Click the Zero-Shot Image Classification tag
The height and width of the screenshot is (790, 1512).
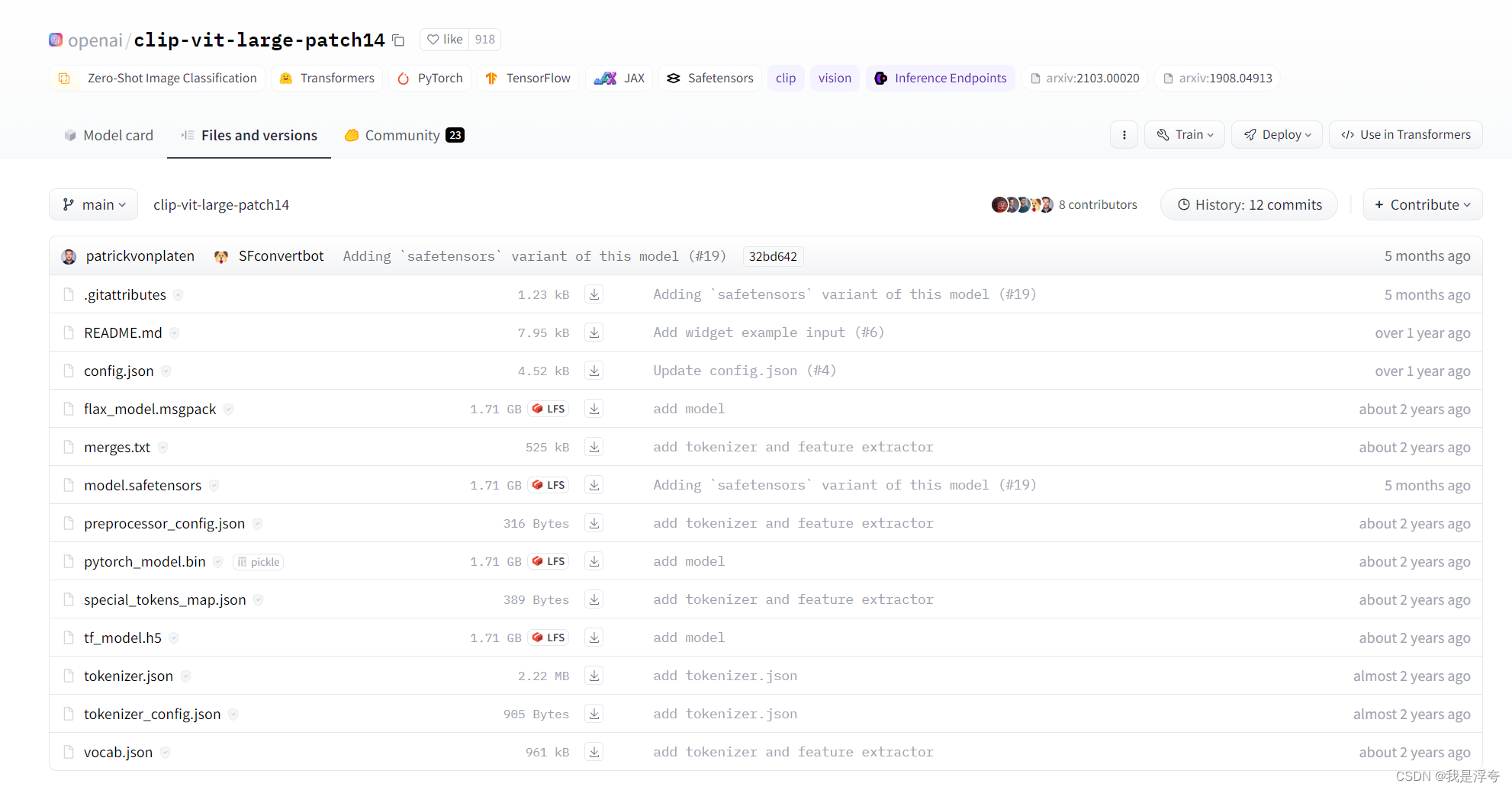(158, 79)
